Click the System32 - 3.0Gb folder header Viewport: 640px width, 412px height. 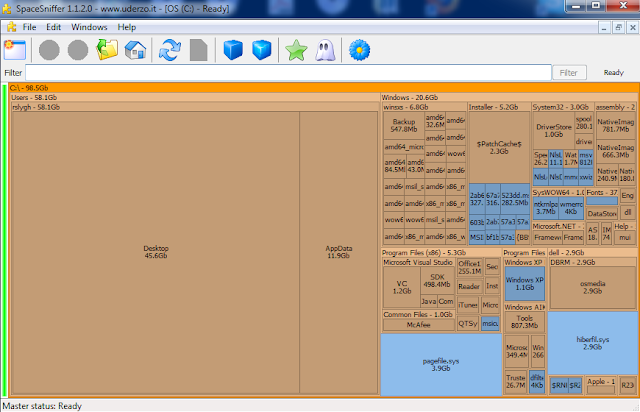click(x=563, y=107)
